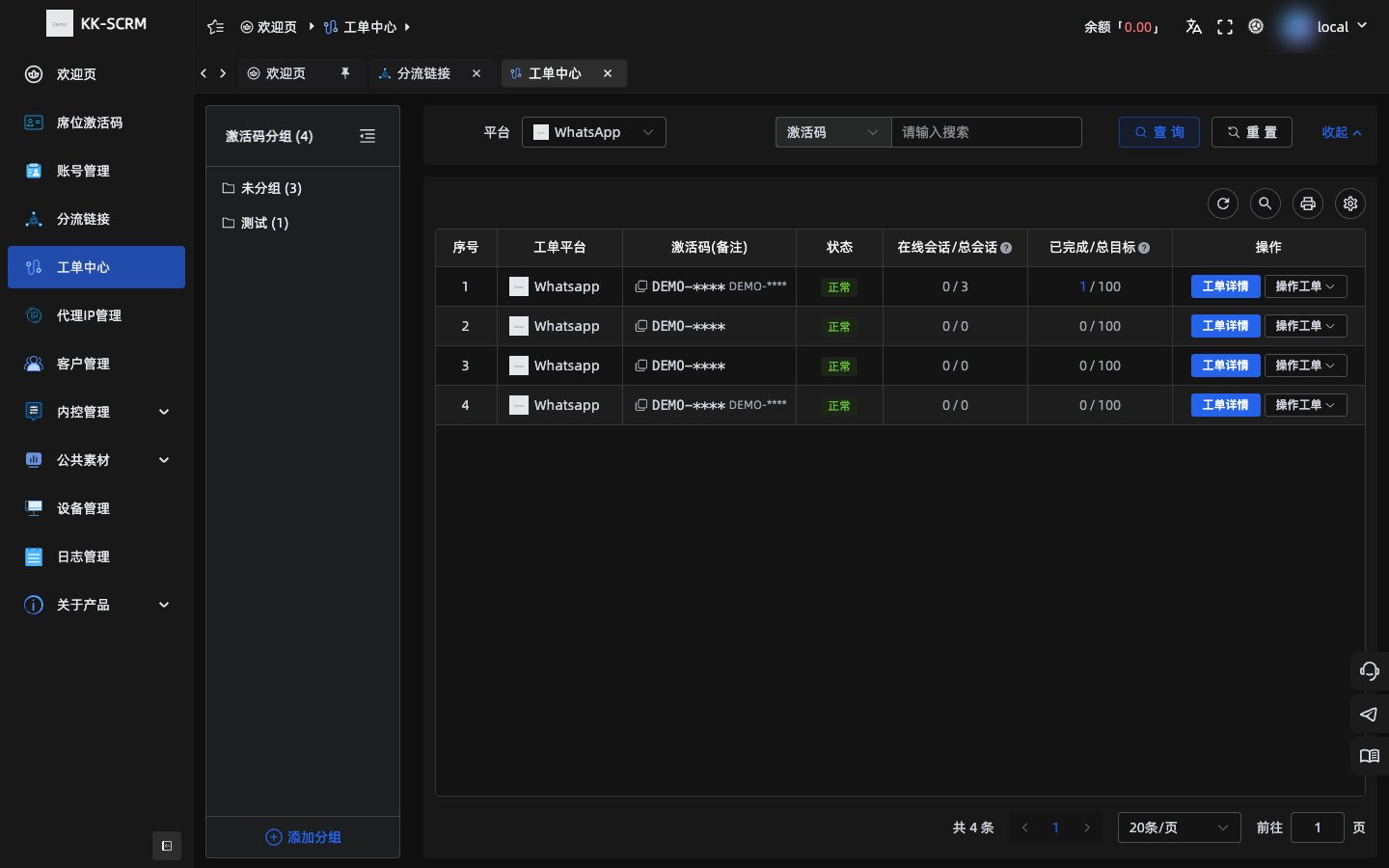Click help icon beside 在线会话/总会话
Viewport: 1389px width, 868px height.
(1006, 248)
